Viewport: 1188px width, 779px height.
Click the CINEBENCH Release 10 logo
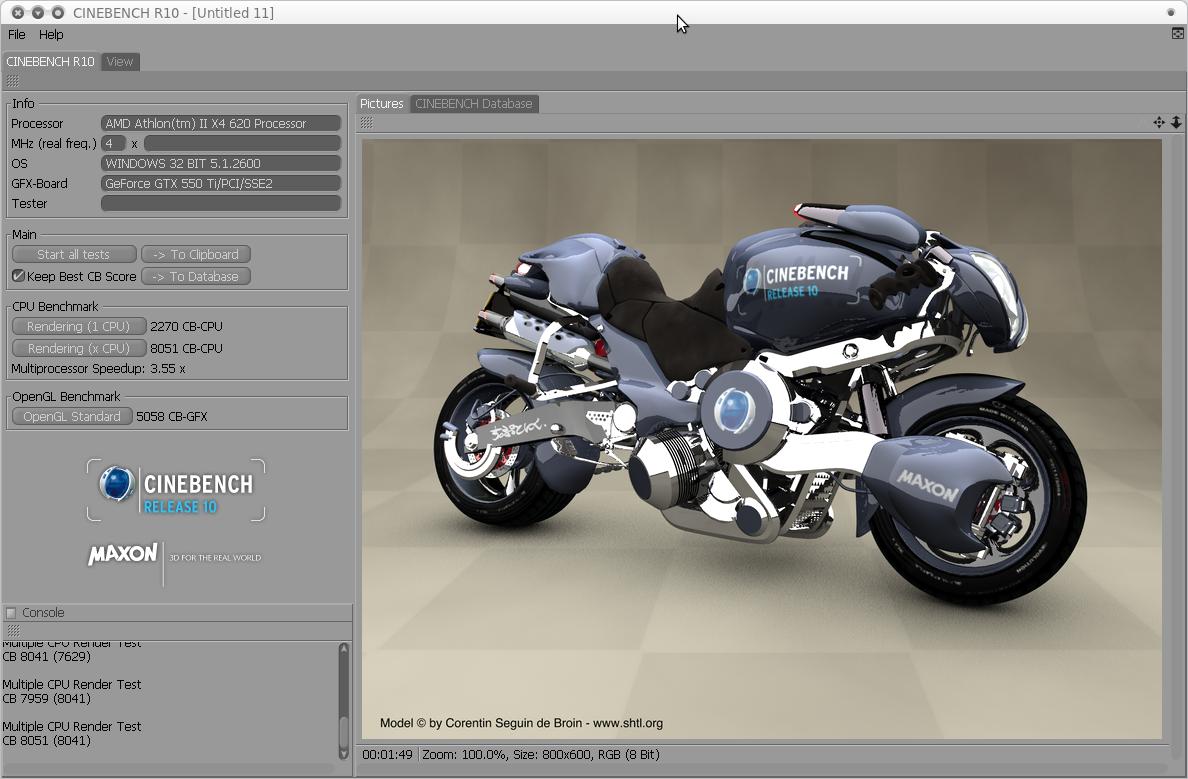(x=177, y=490)
